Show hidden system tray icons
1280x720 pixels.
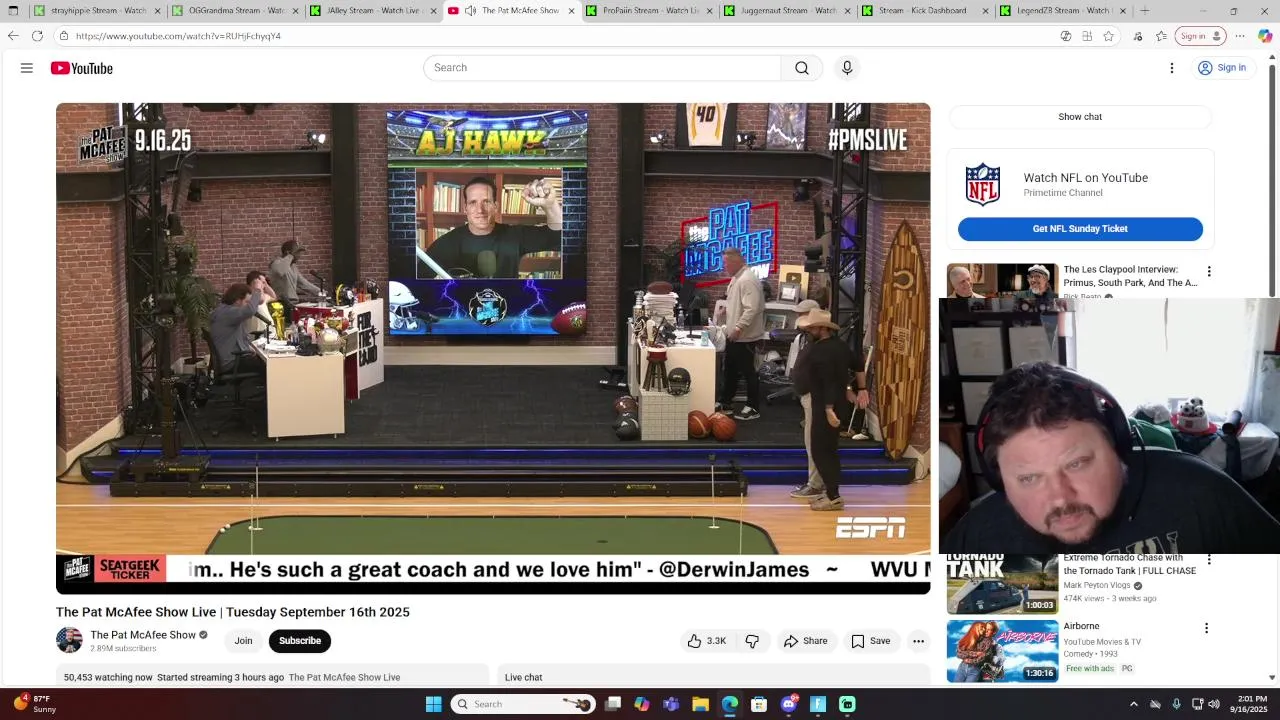pyautogui.click(x=1133, y=704)
